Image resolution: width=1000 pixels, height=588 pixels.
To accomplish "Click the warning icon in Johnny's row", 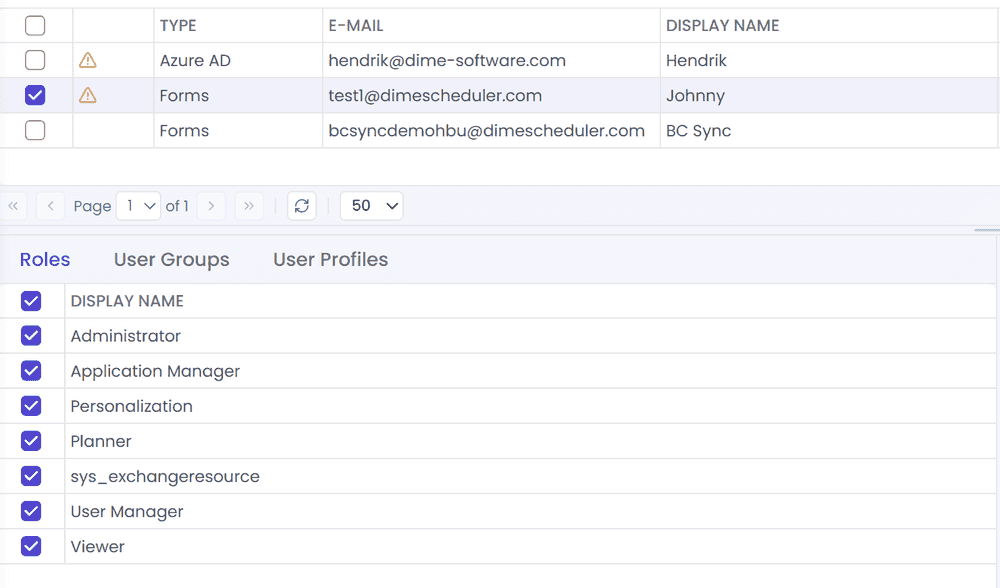I will pyautogui.click(x=87, y=96).
